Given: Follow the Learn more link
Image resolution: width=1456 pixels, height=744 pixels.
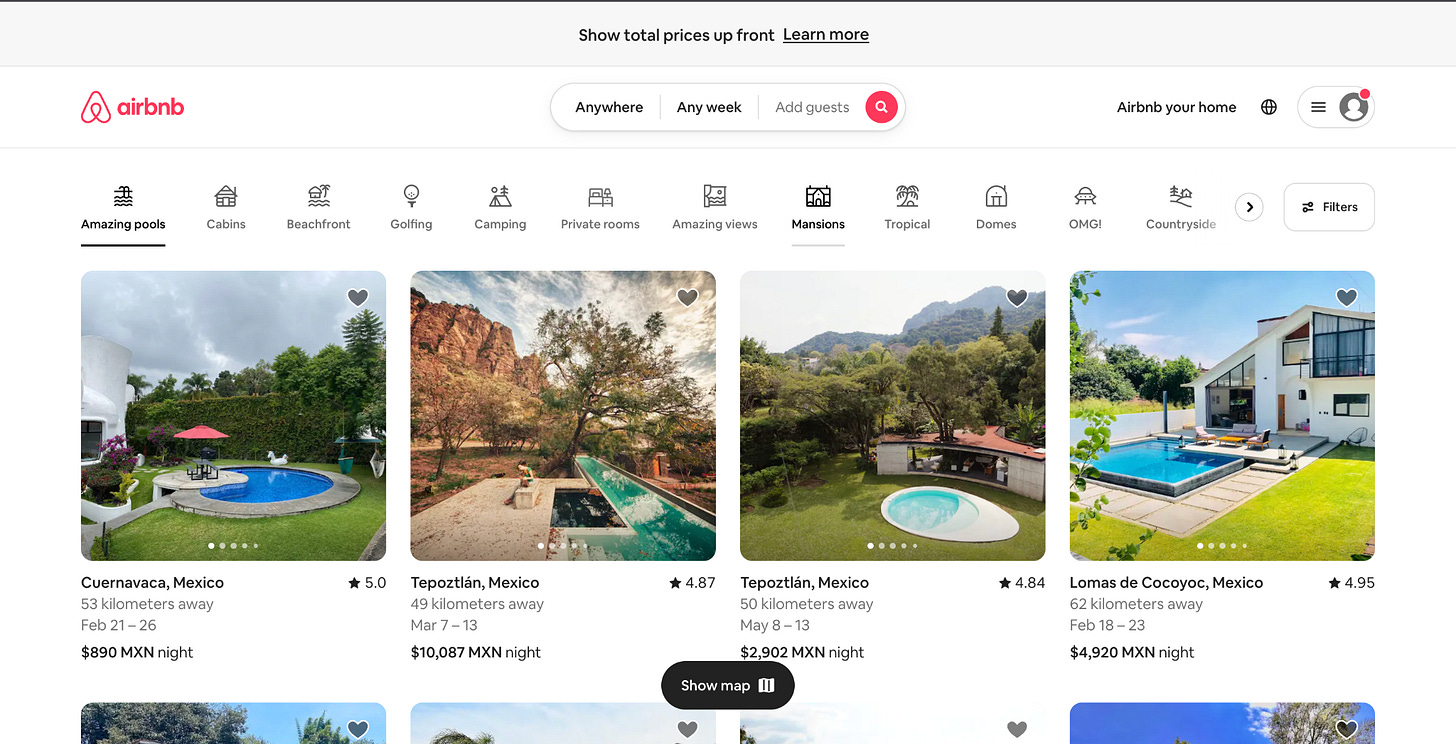Looking at the screenshot, I should 826,34.
